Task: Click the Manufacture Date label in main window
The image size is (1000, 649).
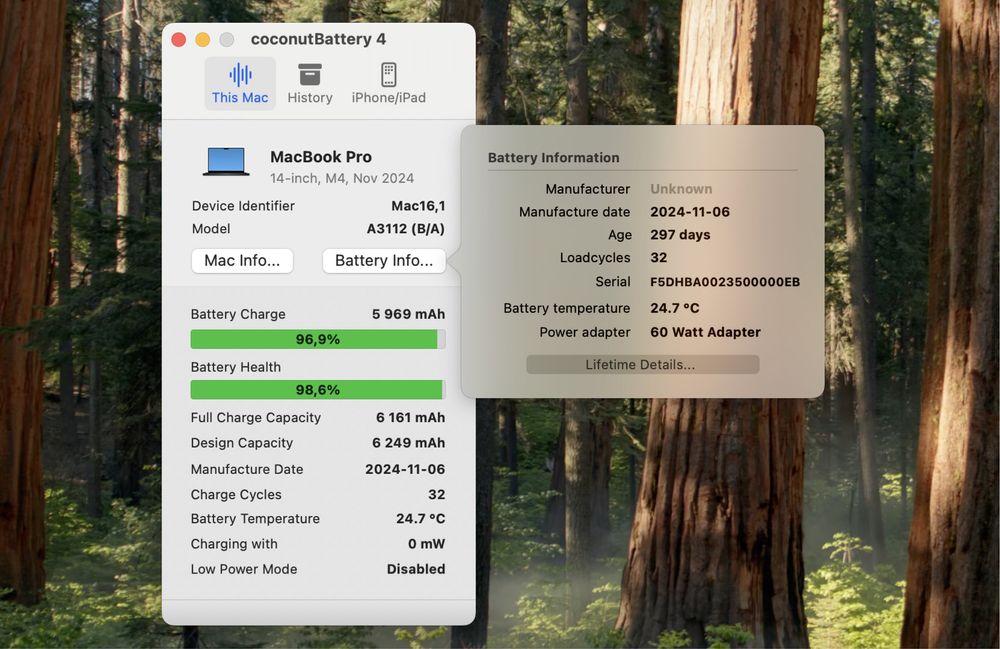Action: 247,469
